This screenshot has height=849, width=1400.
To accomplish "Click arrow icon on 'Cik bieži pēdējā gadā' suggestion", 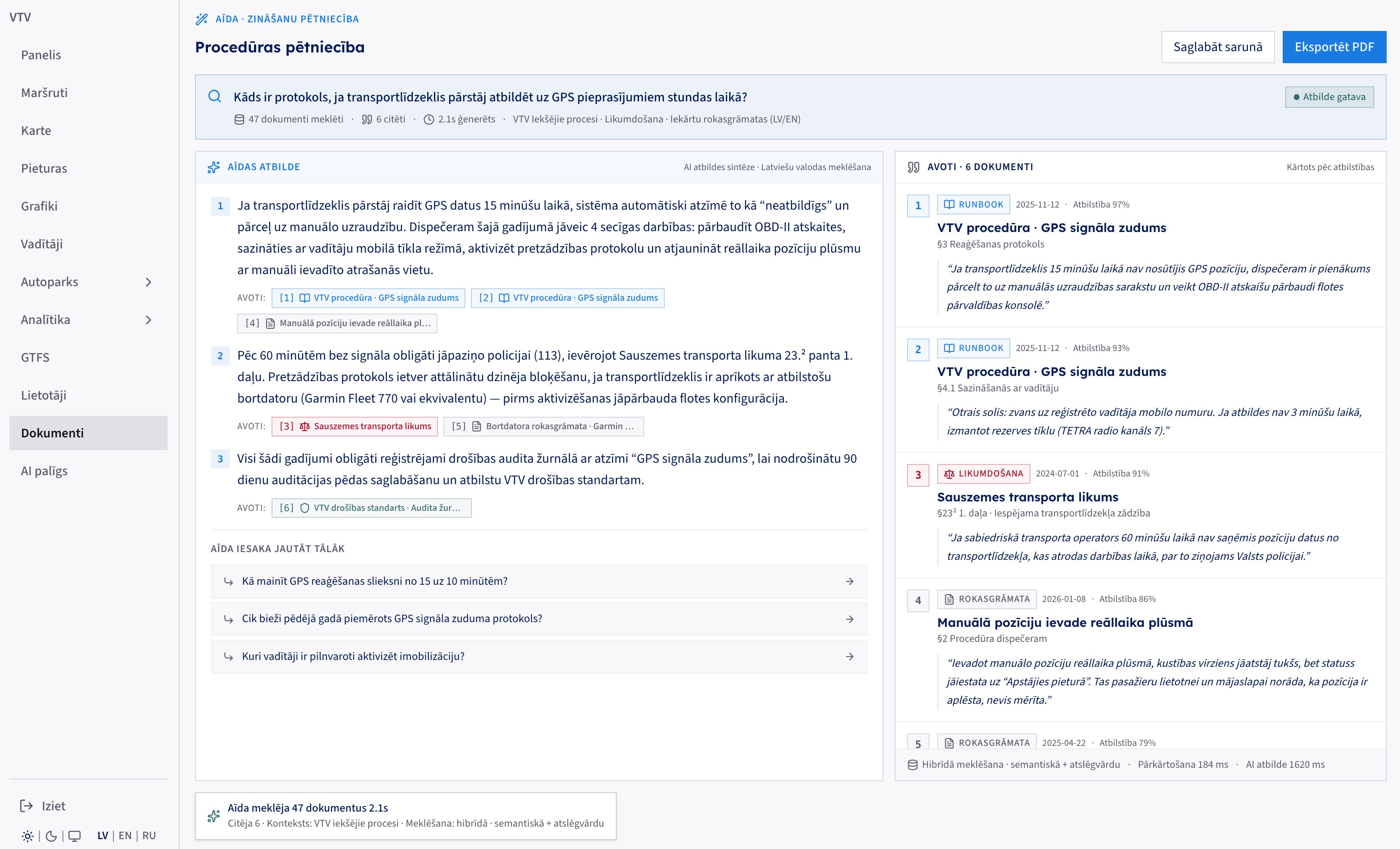I will pos(850,619).
